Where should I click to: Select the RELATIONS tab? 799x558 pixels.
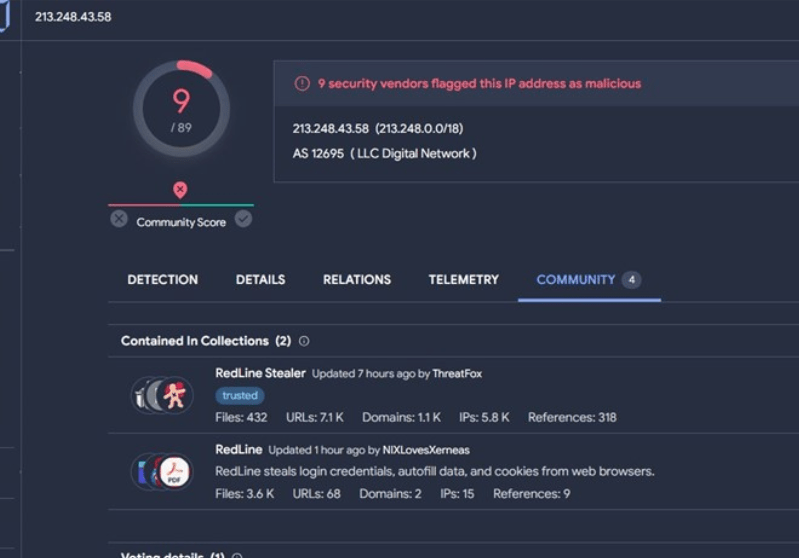pyautogui.click(x=357, y=280)
